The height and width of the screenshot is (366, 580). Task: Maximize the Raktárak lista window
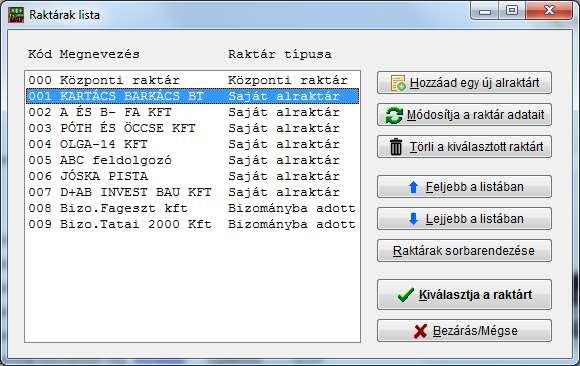pos(512,11)
